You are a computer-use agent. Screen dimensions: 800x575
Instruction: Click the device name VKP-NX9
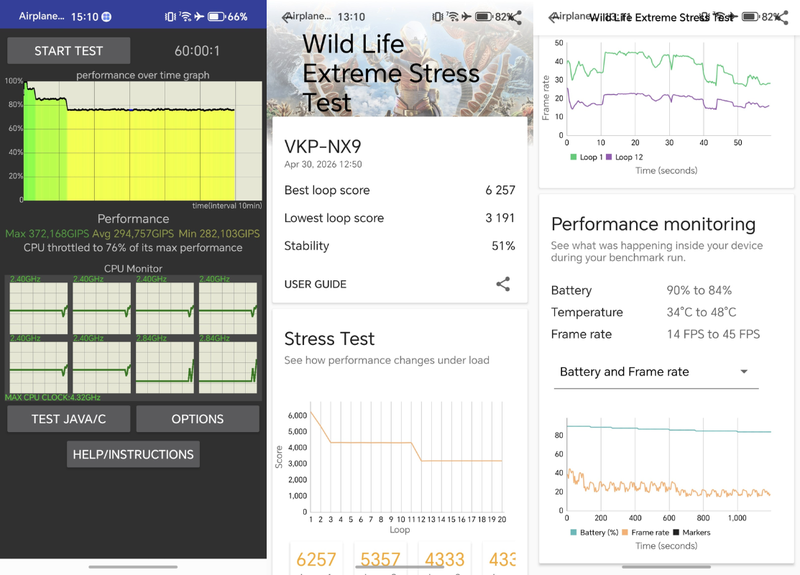click(322, 147)
